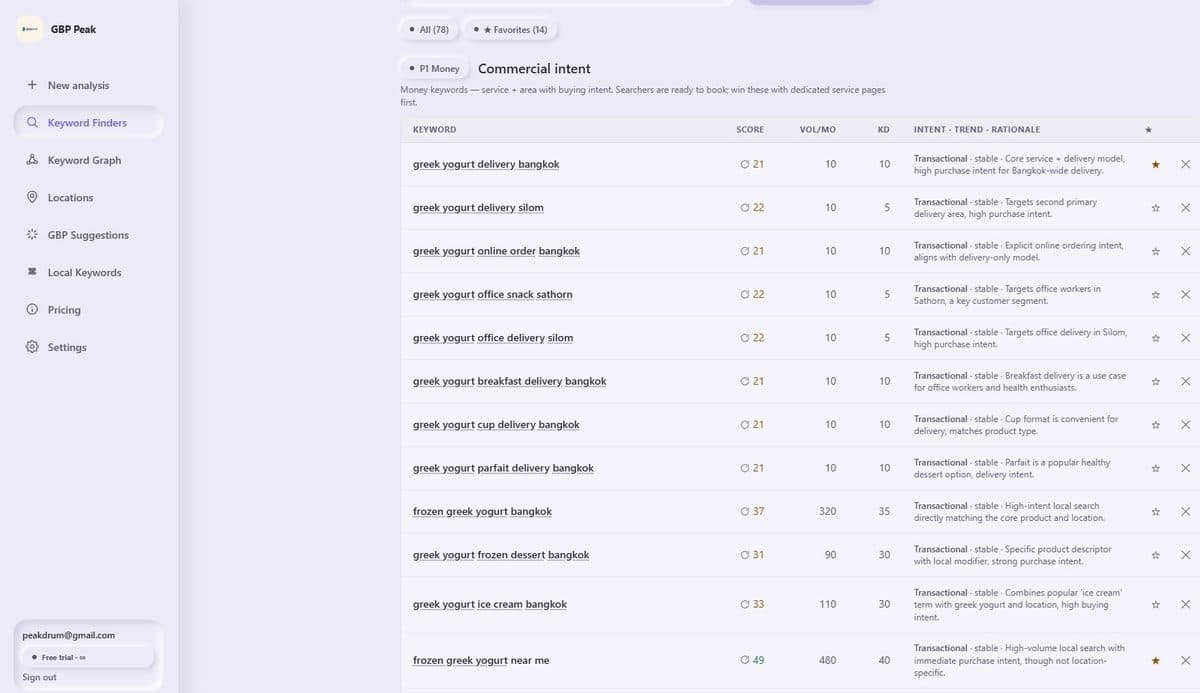Remove greek yogurt cup delivery bangkok row
Image resolution: width=1200 pixels, height=693 pixels.
pyautogui.click(x=1185, y=425)
